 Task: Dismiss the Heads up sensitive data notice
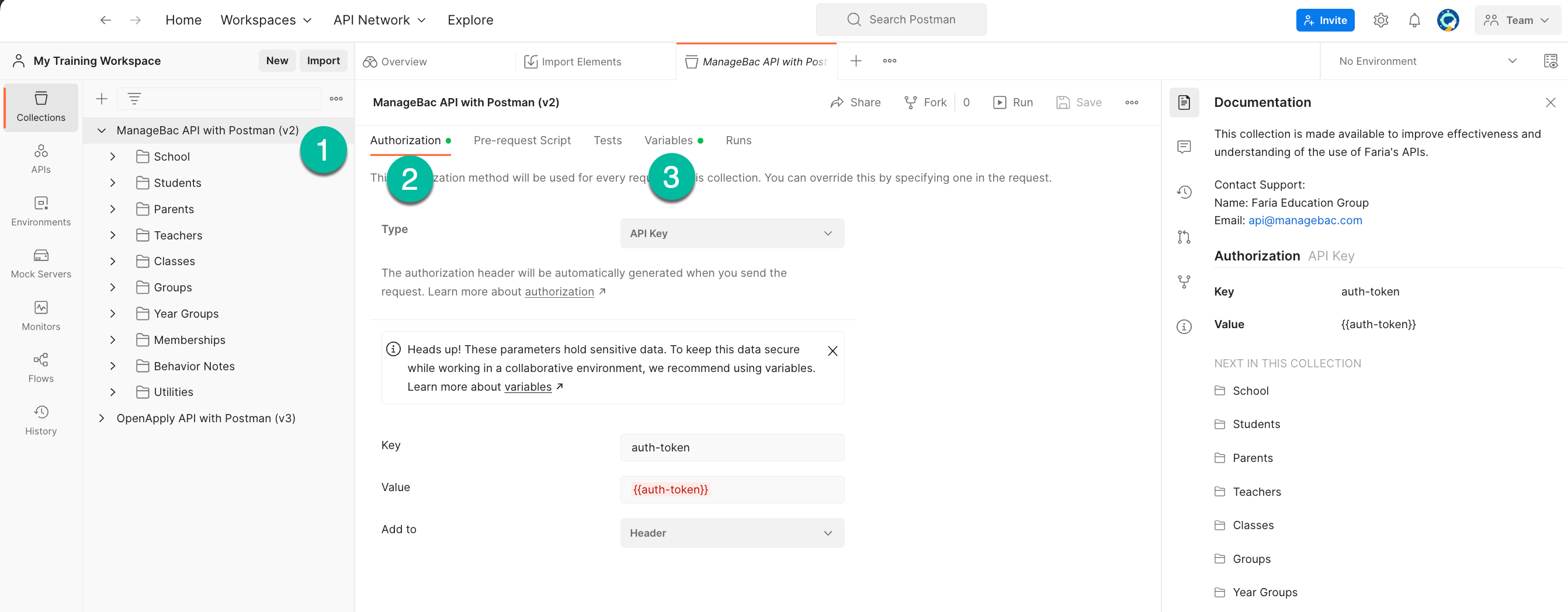point(832,351)
